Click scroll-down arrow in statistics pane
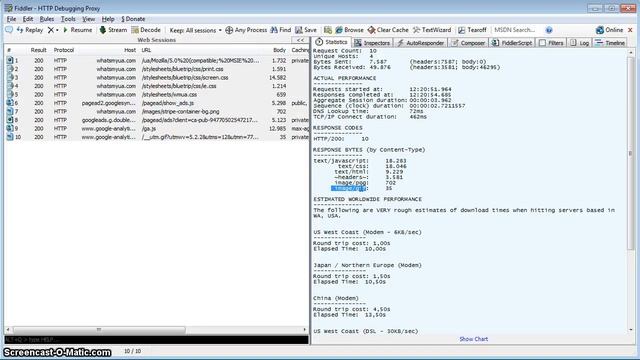Viewport: 640px width, 360px height. point(631,330)
